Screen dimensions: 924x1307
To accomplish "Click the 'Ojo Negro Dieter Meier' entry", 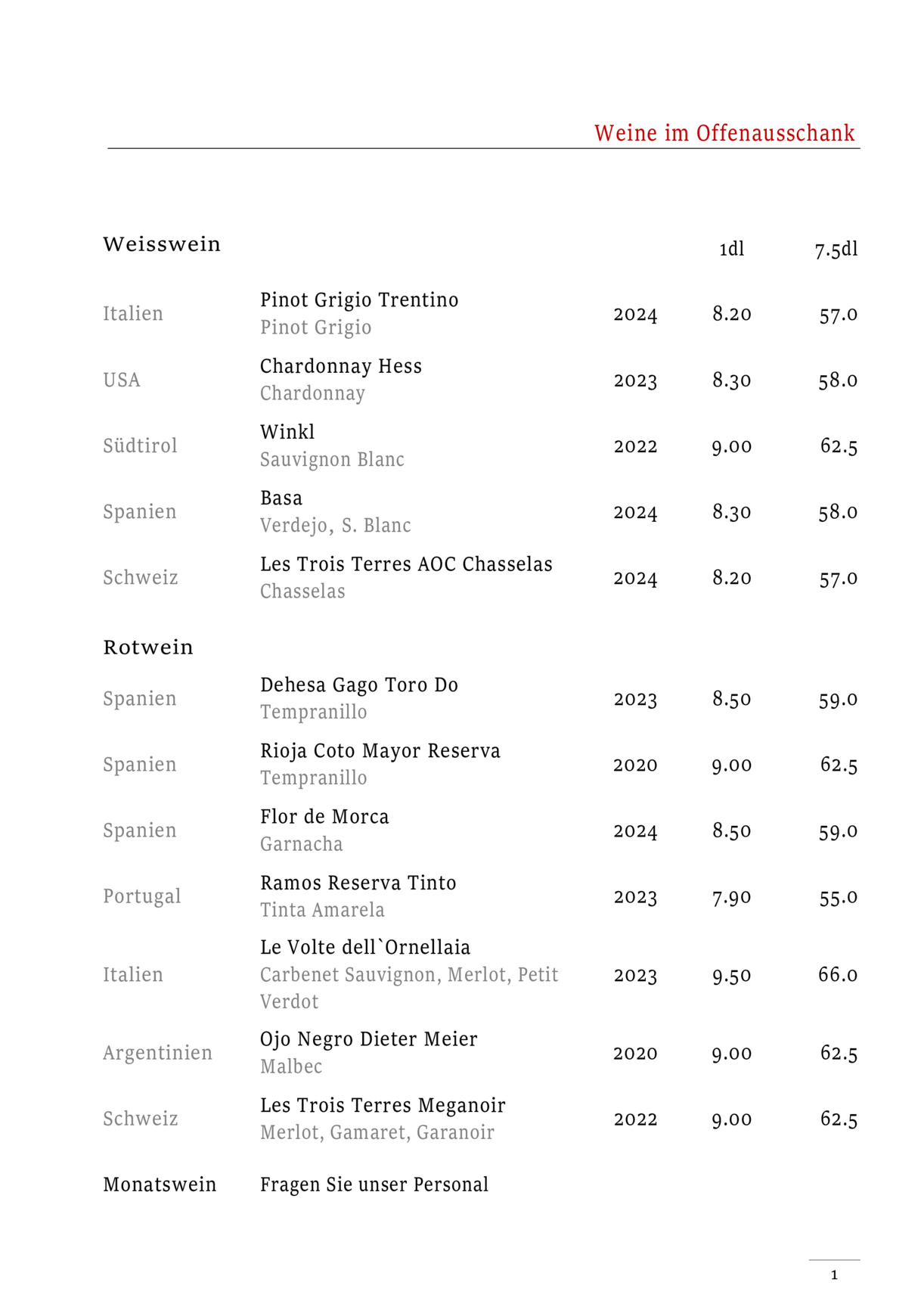I will (369, 1039).
